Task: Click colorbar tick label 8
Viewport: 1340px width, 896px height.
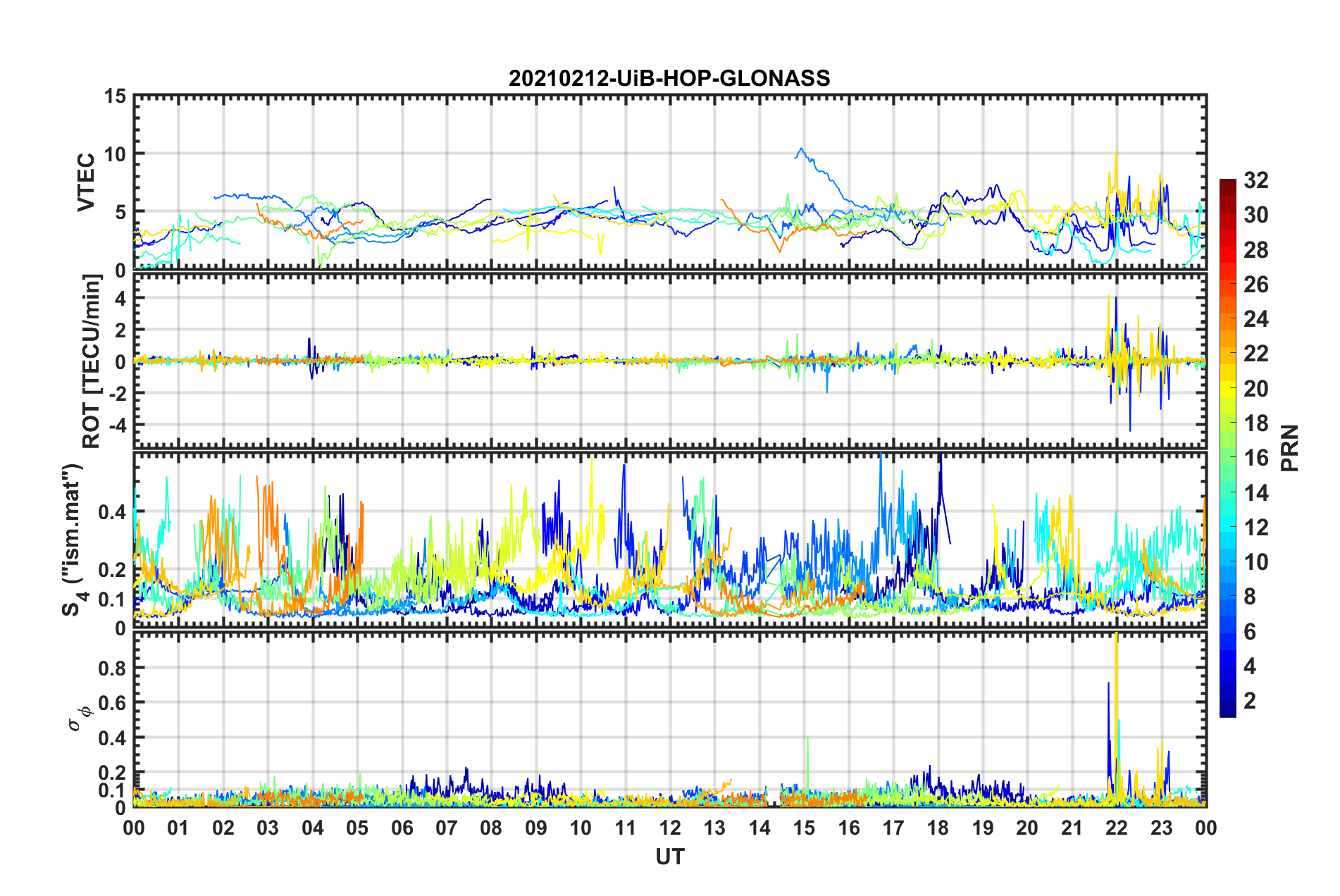Action: [x=1250, y=597]
